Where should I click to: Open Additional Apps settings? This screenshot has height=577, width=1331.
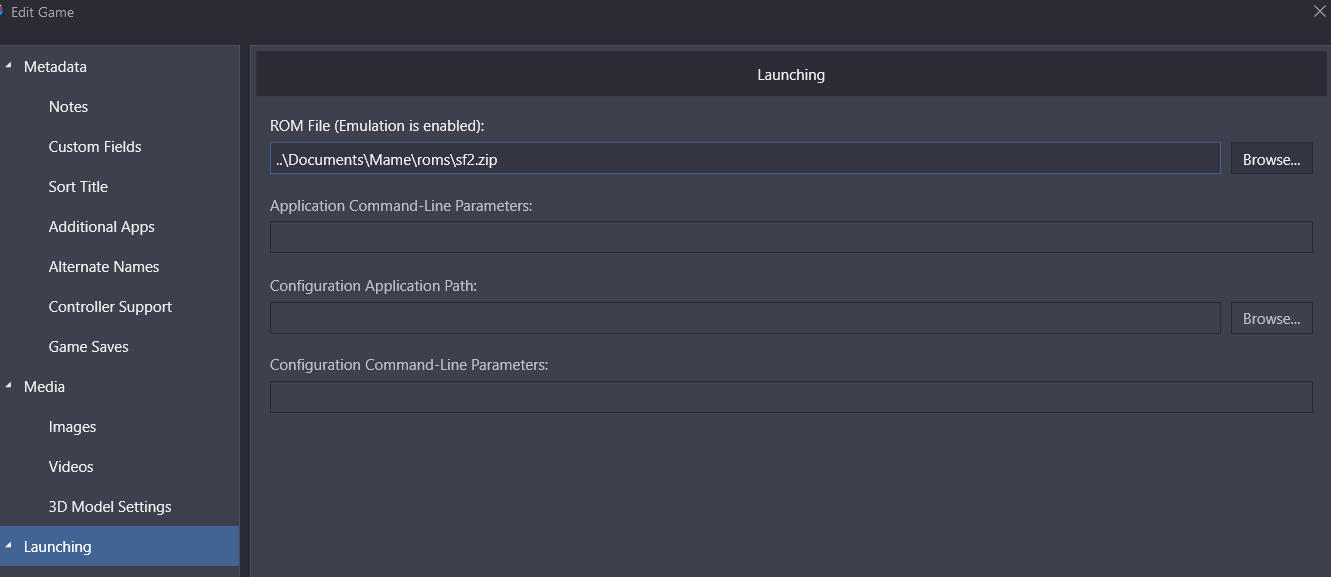coord(101,226)
